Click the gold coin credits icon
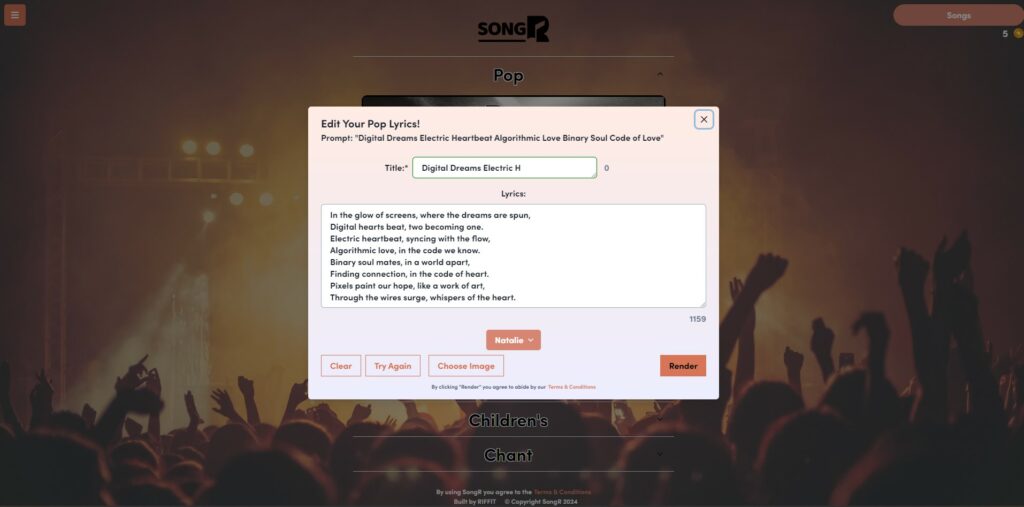This screenshot has width=1024, height=507. pyautogui.click(x=1018, y=33)
